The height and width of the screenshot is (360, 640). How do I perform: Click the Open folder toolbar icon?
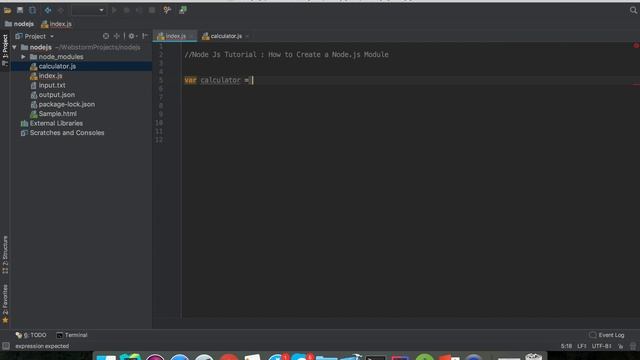(x=7, y=10)
